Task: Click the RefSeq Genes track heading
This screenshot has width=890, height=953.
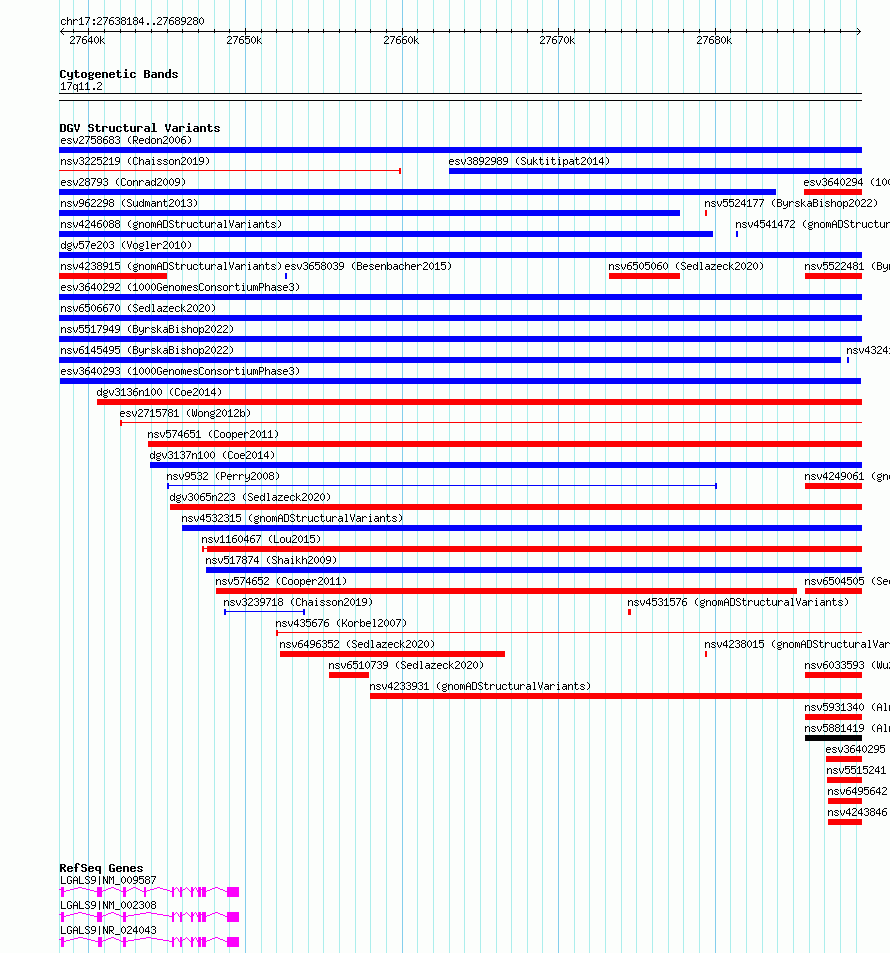Action: tap(102, 868)
